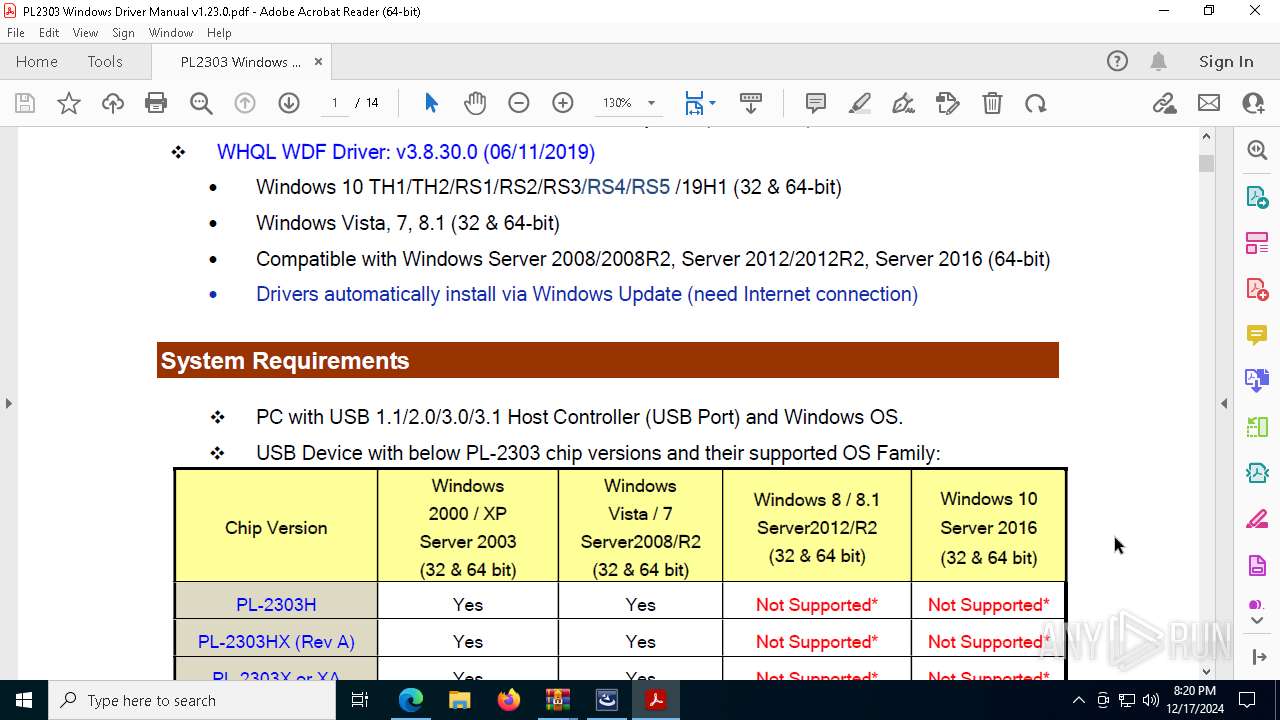Screen dimensions: 1280x720
Task: Select the highlighter pen tool
Action: pyautogui.click(x=859, y=103)
